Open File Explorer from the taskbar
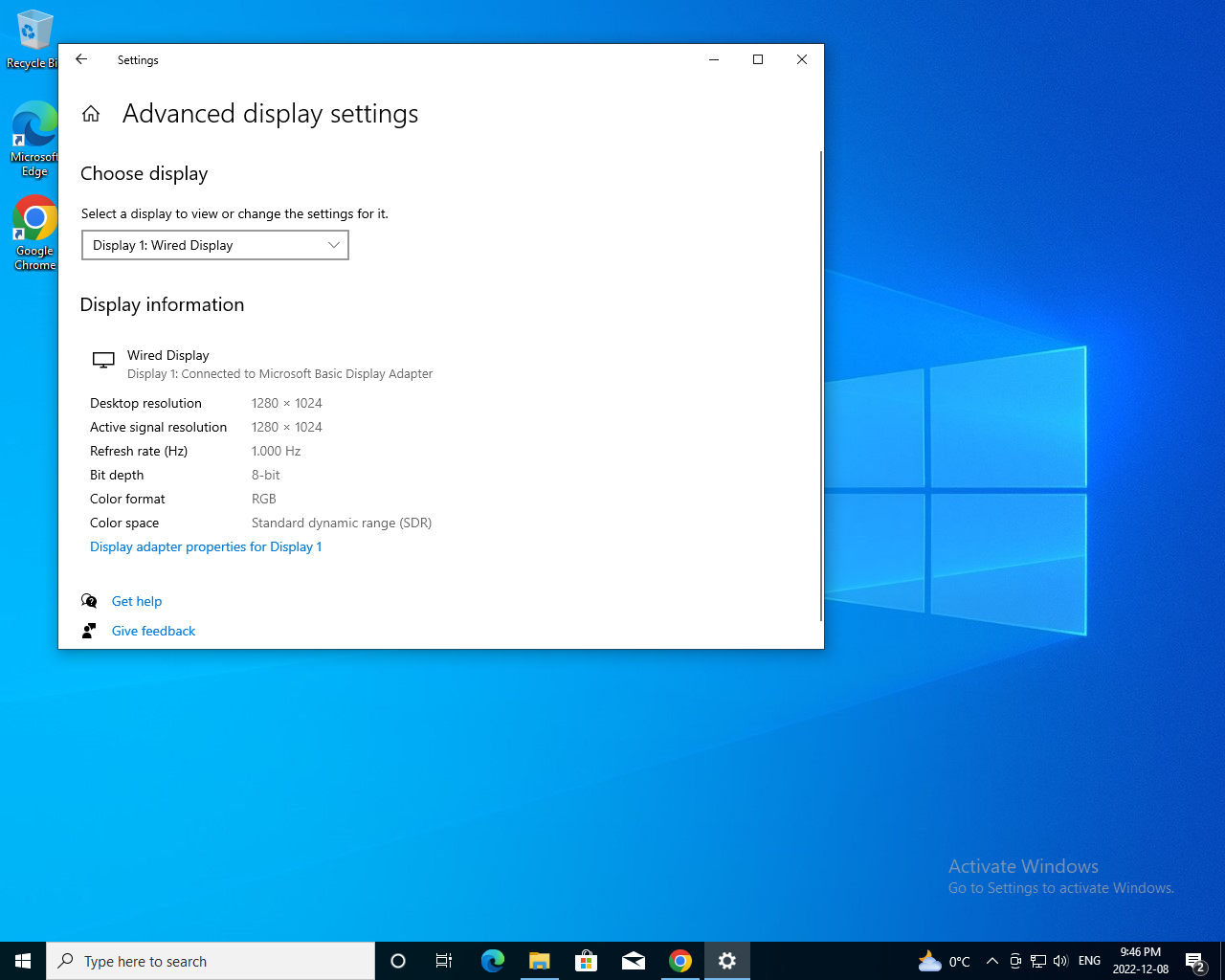This screenshot has height=980, width=1225. pos(539,961)
